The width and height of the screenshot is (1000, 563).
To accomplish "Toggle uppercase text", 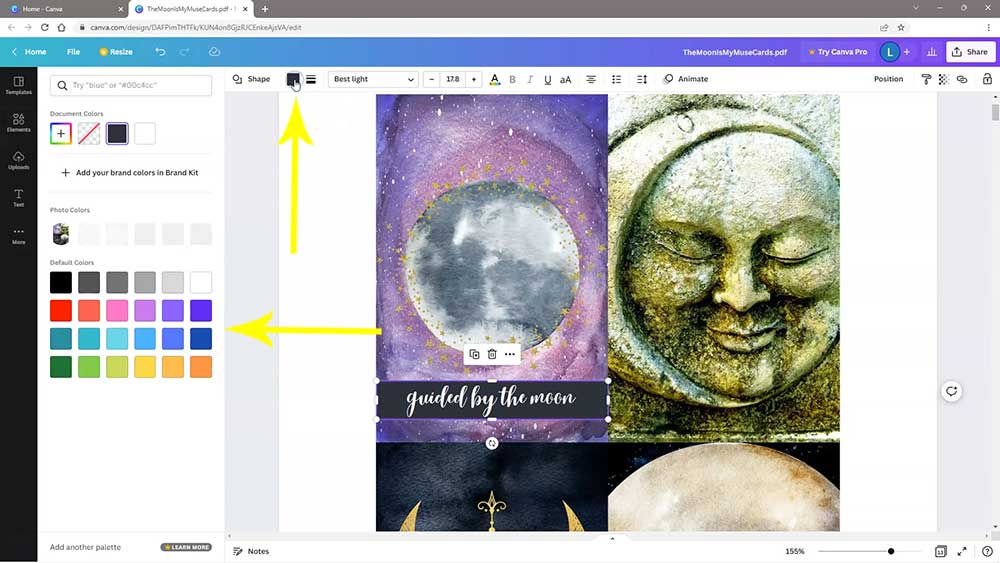I will [565, 79].
